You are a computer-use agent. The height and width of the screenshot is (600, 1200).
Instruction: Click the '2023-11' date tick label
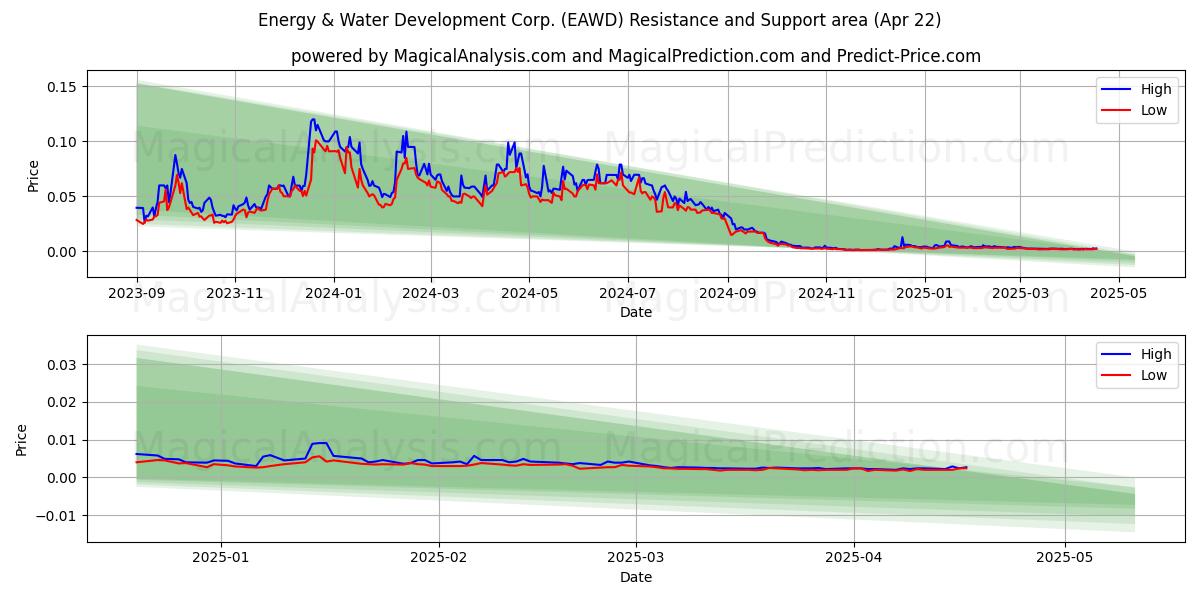click(x=235, y=294)
